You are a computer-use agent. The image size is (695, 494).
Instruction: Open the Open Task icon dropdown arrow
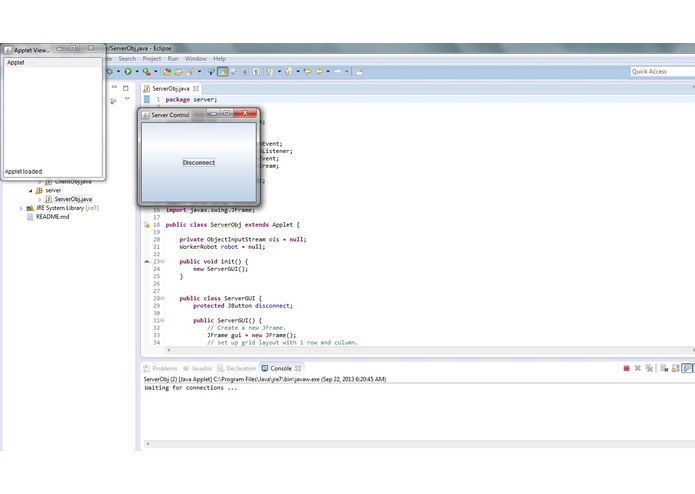click(199, 71)
